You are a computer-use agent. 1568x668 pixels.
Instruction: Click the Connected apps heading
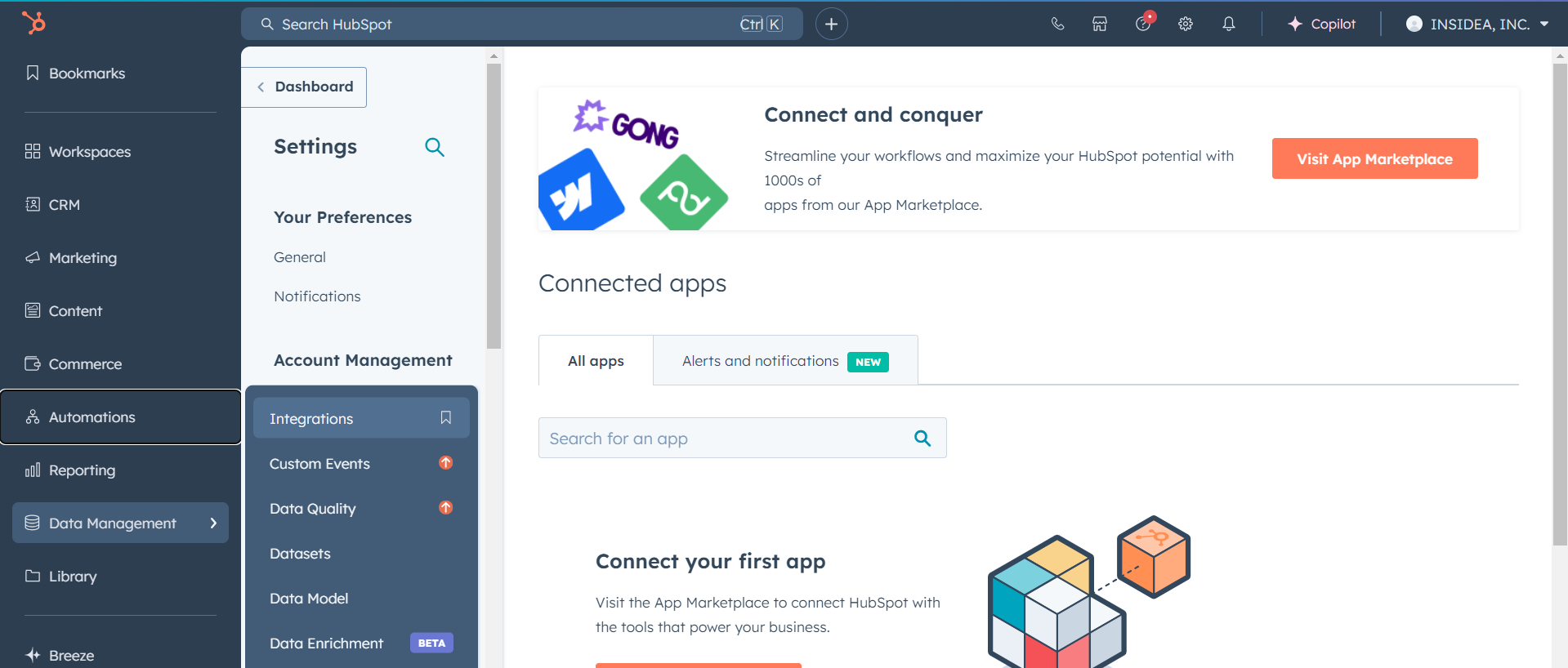click(x=632, y=283)
